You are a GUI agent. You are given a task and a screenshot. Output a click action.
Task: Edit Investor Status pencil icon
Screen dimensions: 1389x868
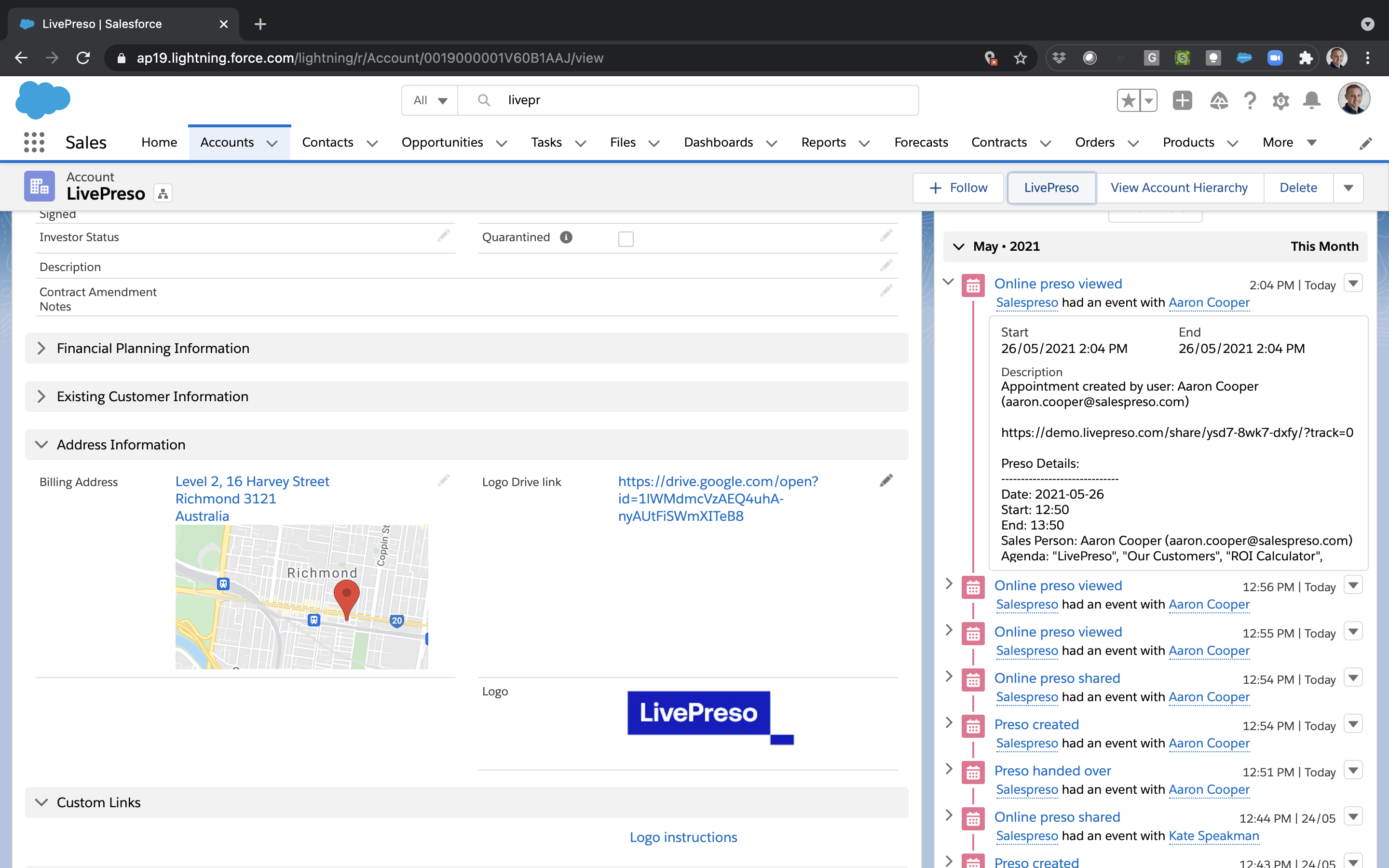point(443,235)
